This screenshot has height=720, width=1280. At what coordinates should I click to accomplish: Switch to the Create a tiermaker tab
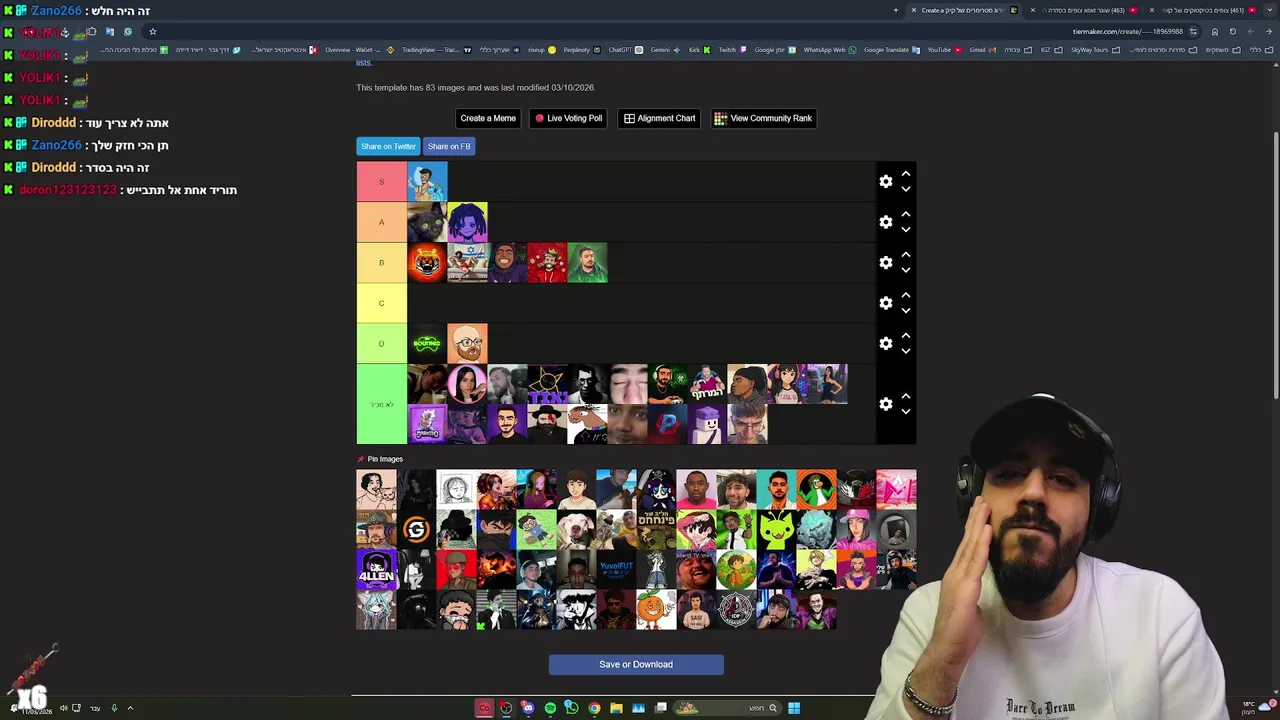pos(966,10)
